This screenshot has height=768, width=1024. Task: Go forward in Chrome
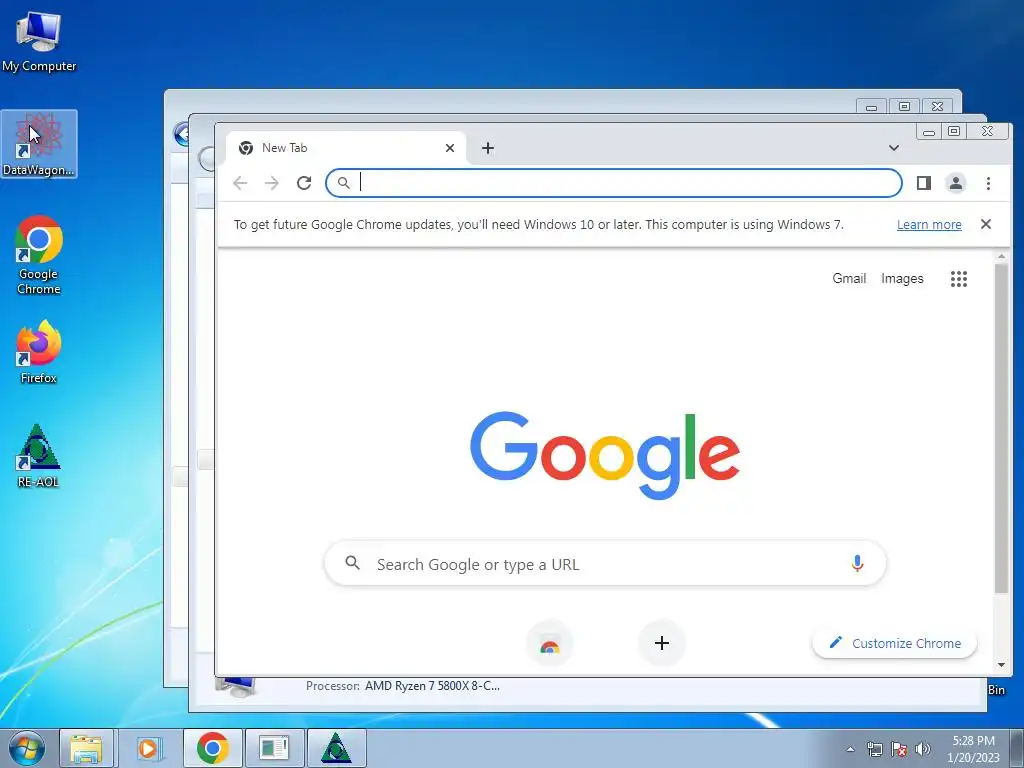point(272,184)
